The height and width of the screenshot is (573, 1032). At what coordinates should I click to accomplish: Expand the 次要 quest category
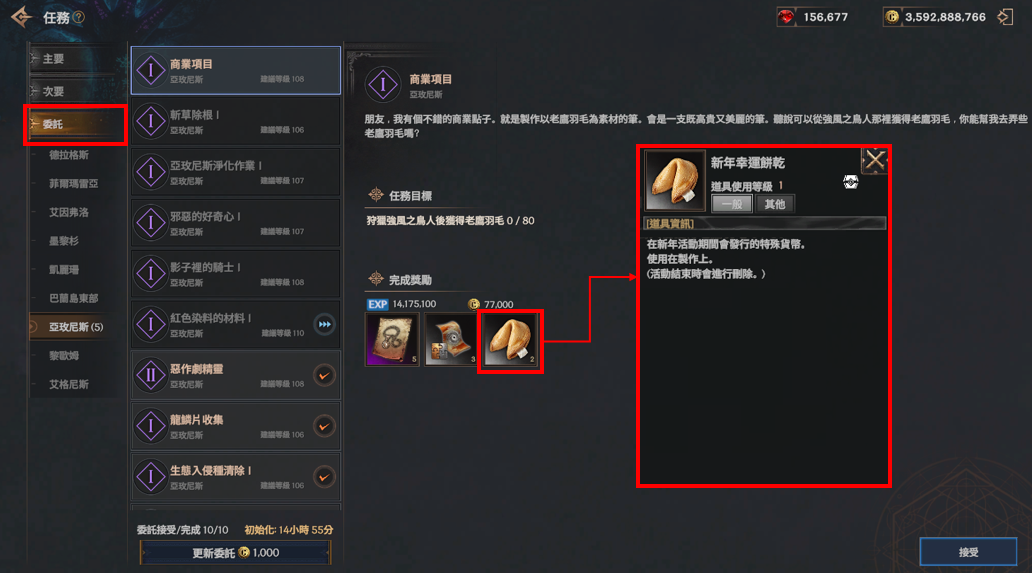coord(76,91)
